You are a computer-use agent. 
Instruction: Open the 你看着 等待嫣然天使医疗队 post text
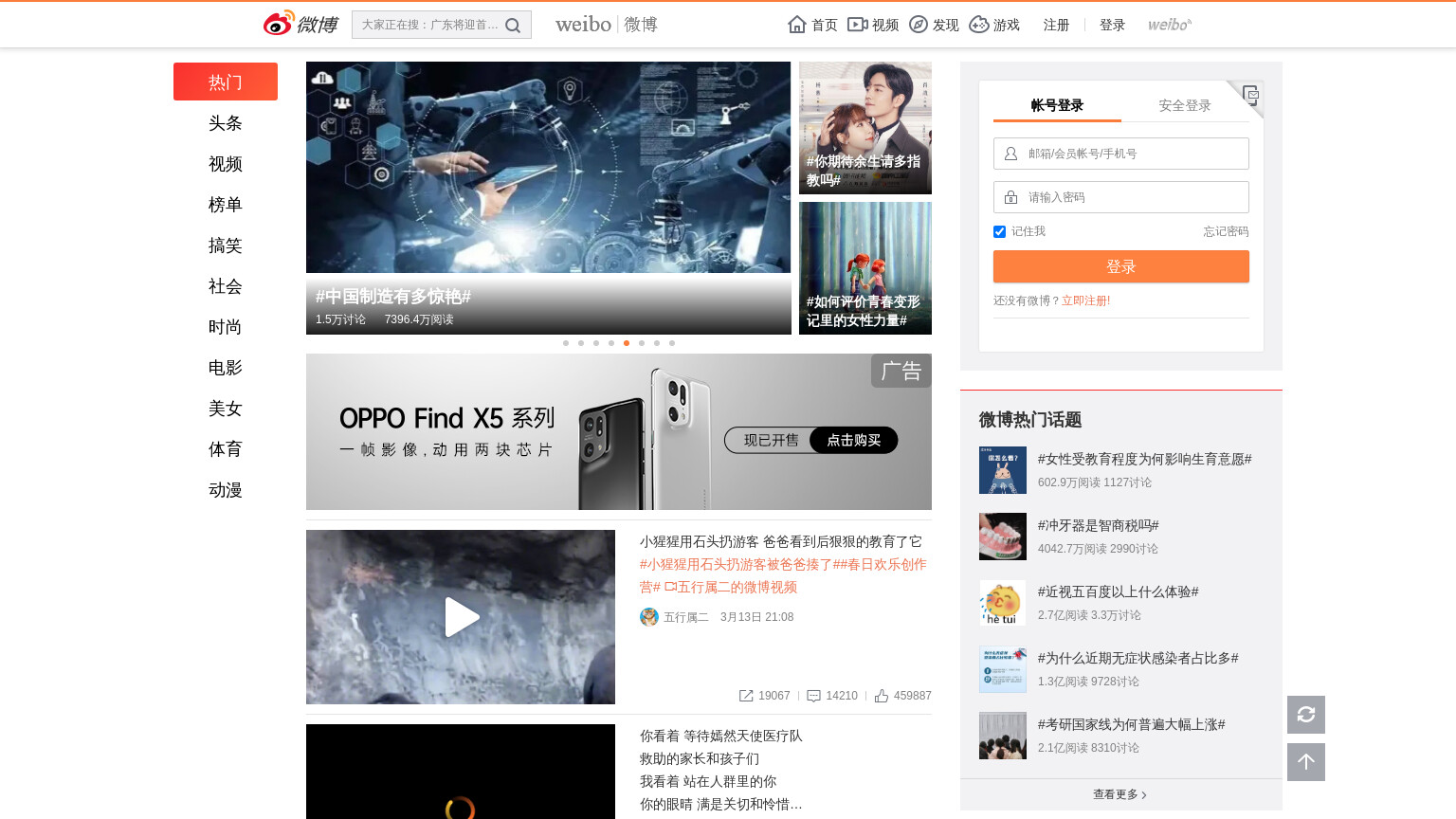coord(720,770)
